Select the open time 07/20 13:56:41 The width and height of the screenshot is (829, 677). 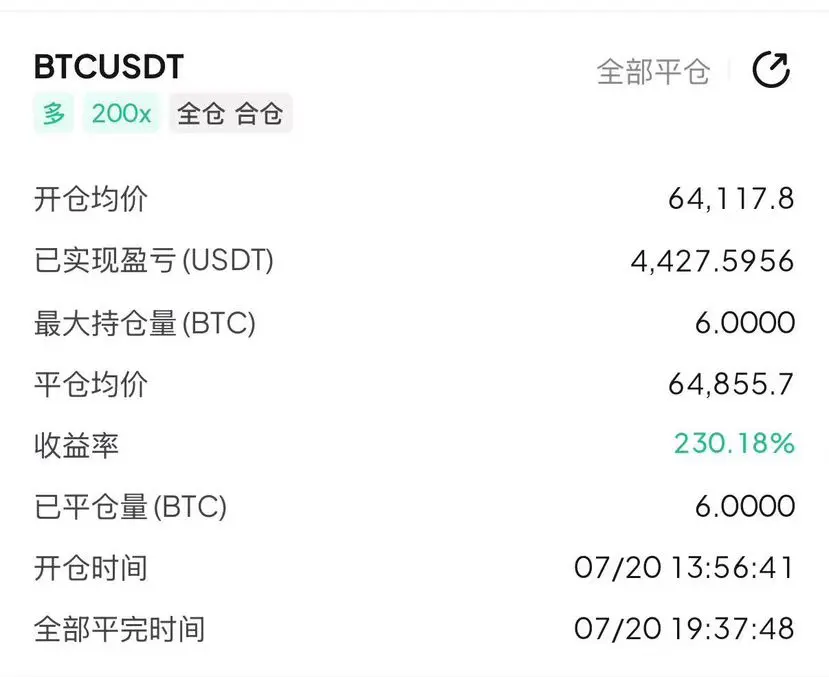(x=684, y=568)
